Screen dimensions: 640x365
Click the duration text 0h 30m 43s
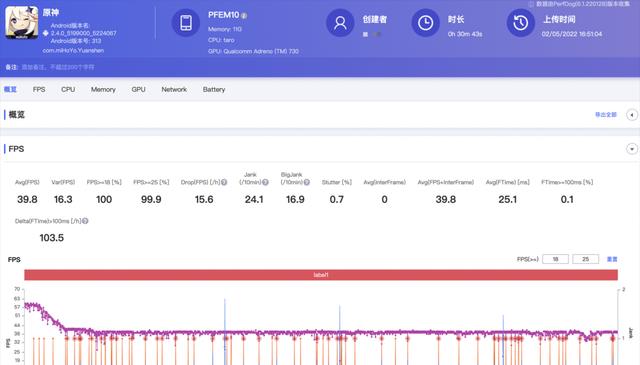(465, 34)
